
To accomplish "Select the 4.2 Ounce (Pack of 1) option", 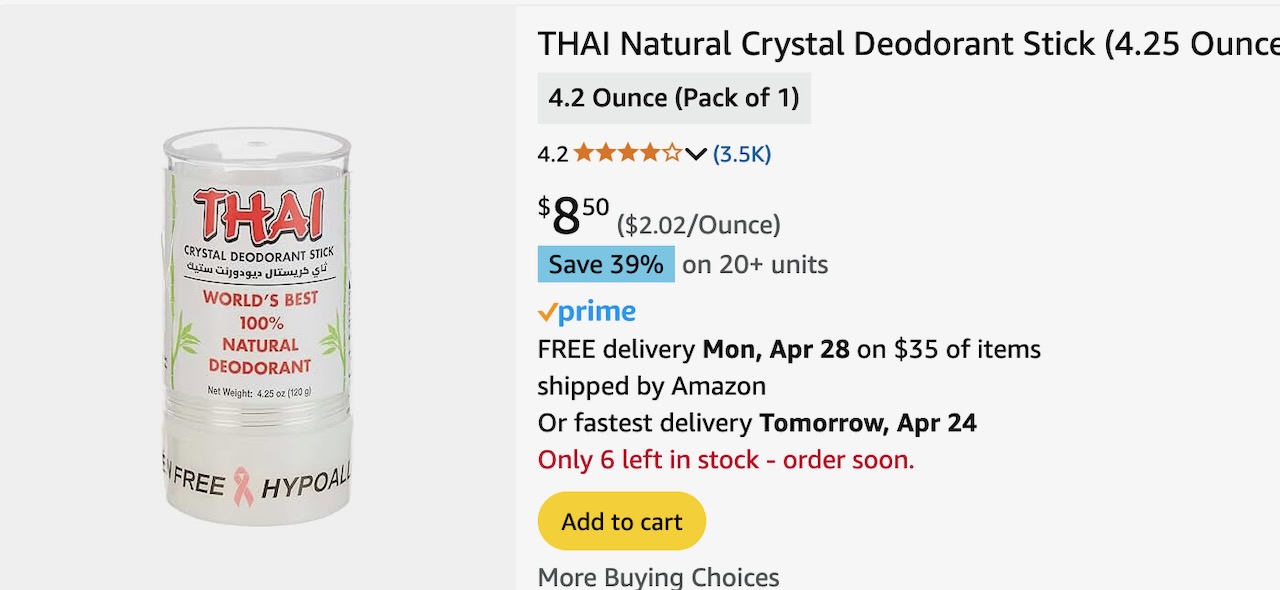I will (674, 98).
